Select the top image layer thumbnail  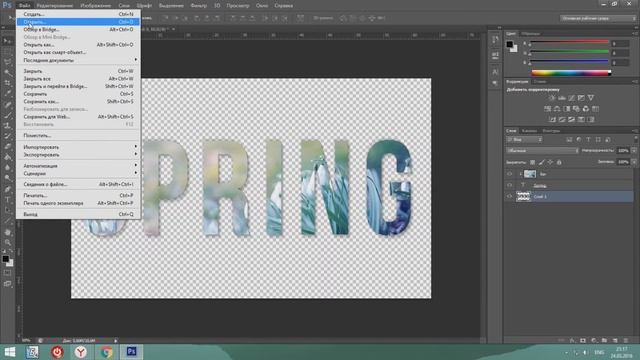(x=530, y=174)
